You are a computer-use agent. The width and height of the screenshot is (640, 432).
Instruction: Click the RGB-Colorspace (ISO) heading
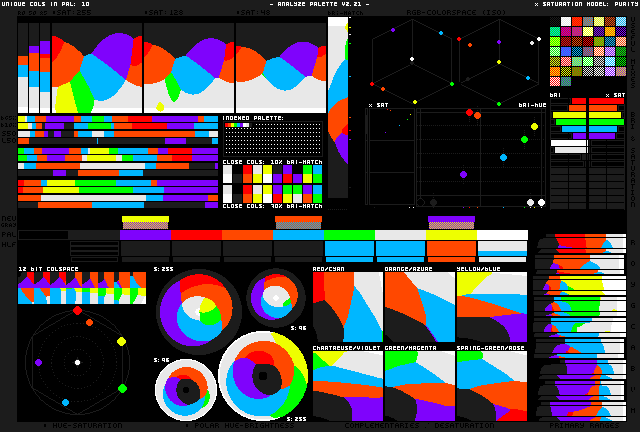click(443, 13)
